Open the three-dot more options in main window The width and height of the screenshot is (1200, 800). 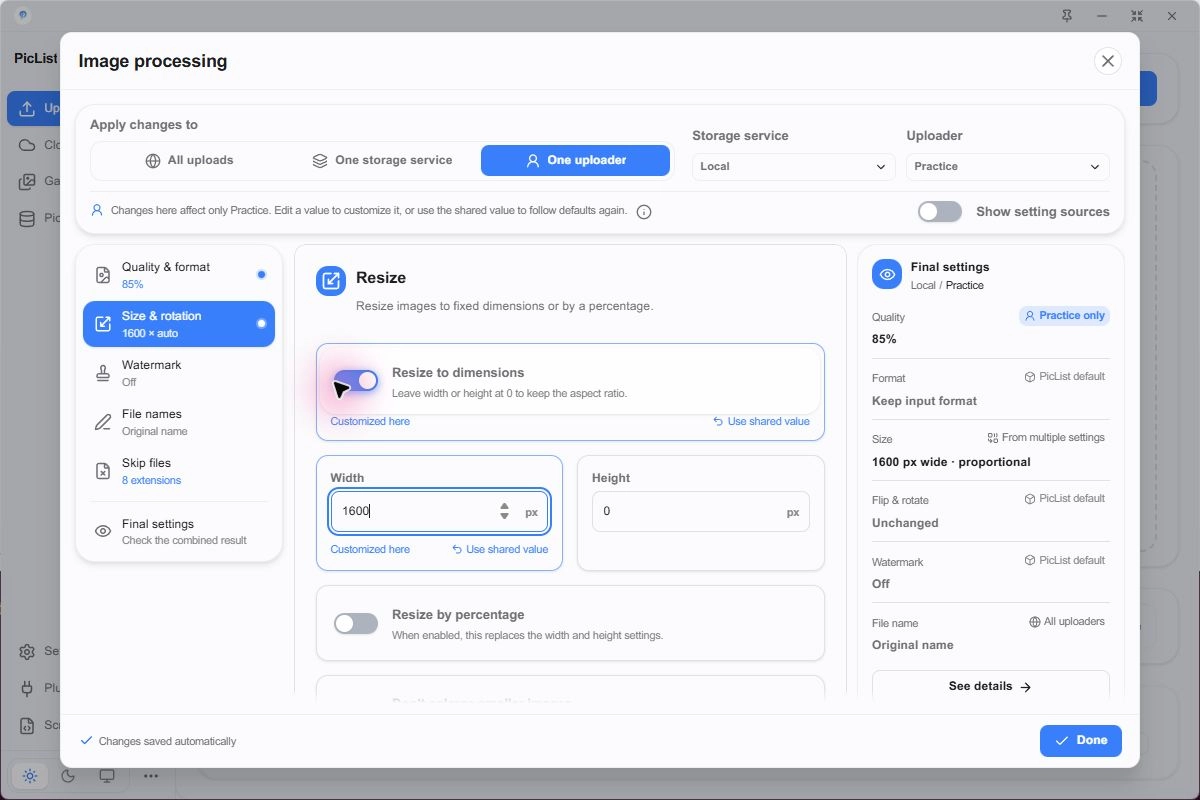point(150,775)
